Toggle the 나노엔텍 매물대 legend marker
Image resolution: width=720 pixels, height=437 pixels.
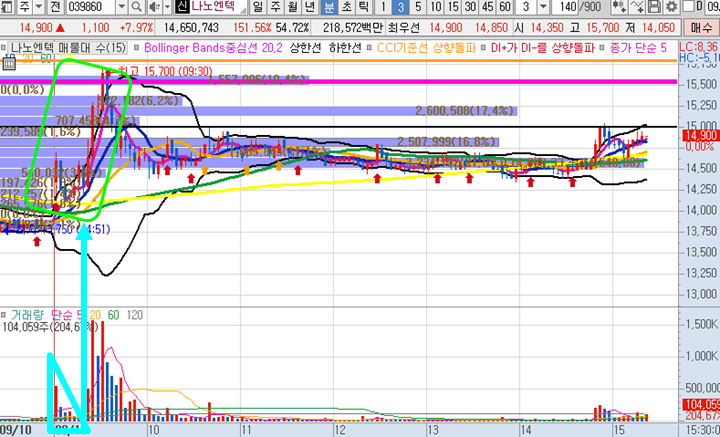click(4, 47)
